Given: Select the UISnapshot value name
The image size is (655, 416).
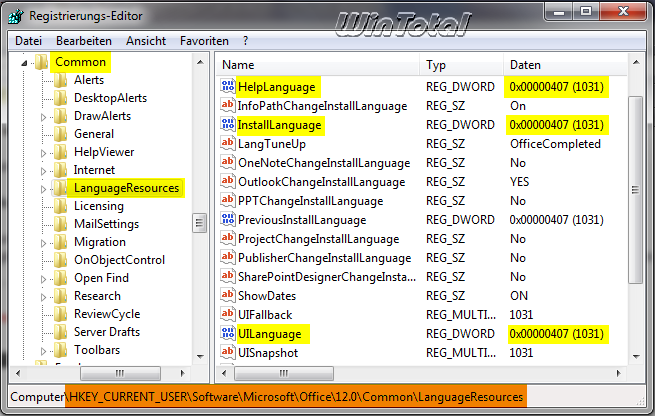Looking at the screenshot, I should (x=268, y=353).
